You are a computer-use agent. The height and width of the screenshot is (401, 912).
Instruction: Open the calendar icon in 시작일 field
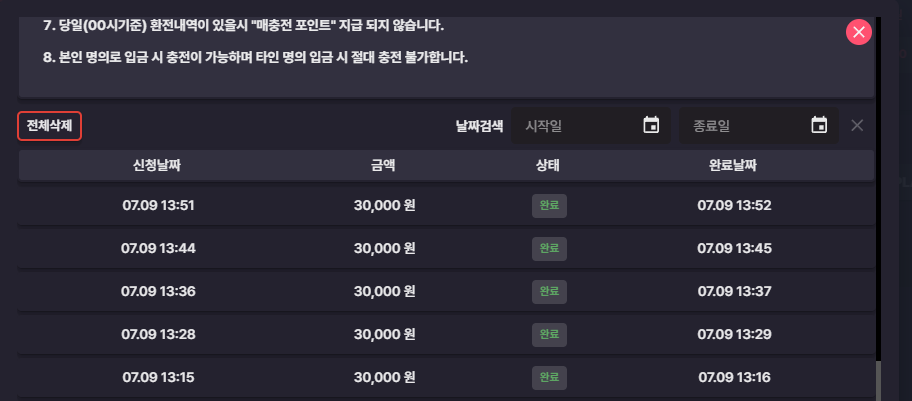tap(651, 125)
